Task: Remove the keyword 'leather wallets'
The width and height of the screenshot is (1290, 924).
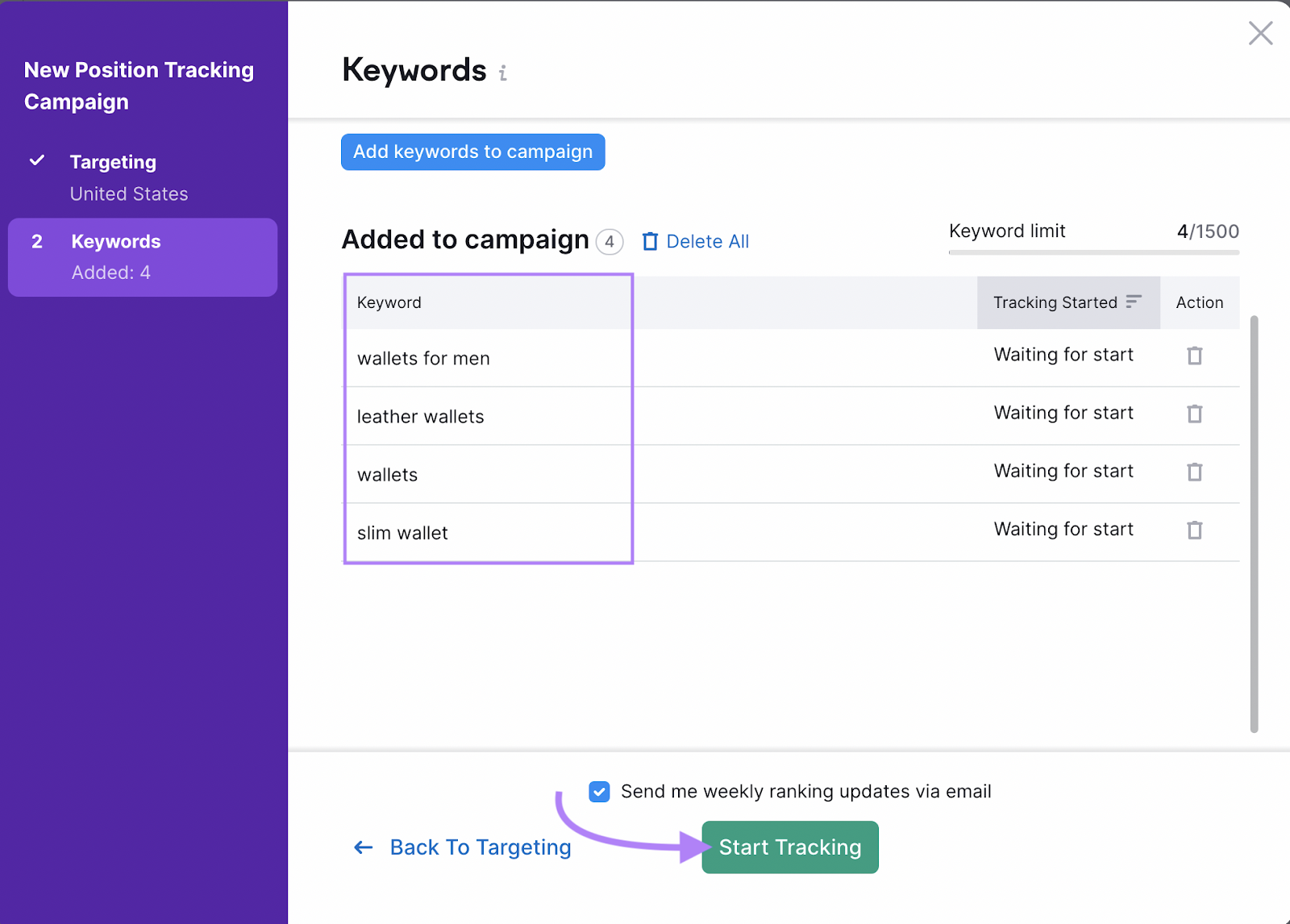Action: (x=1194, y=414)
